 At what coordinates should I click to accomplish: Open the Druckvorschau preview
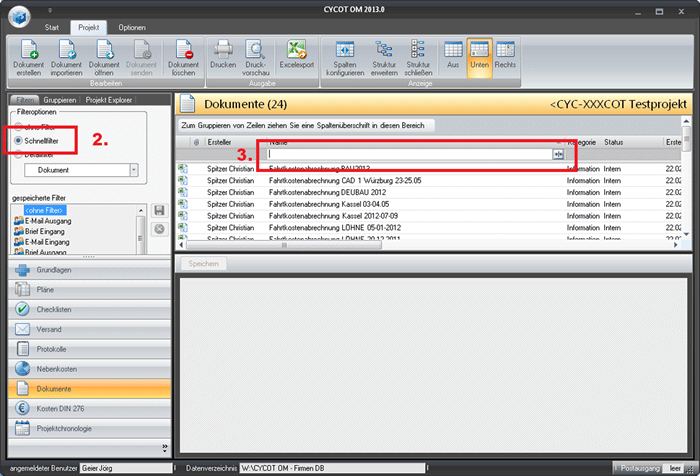(x=256, y=58)
